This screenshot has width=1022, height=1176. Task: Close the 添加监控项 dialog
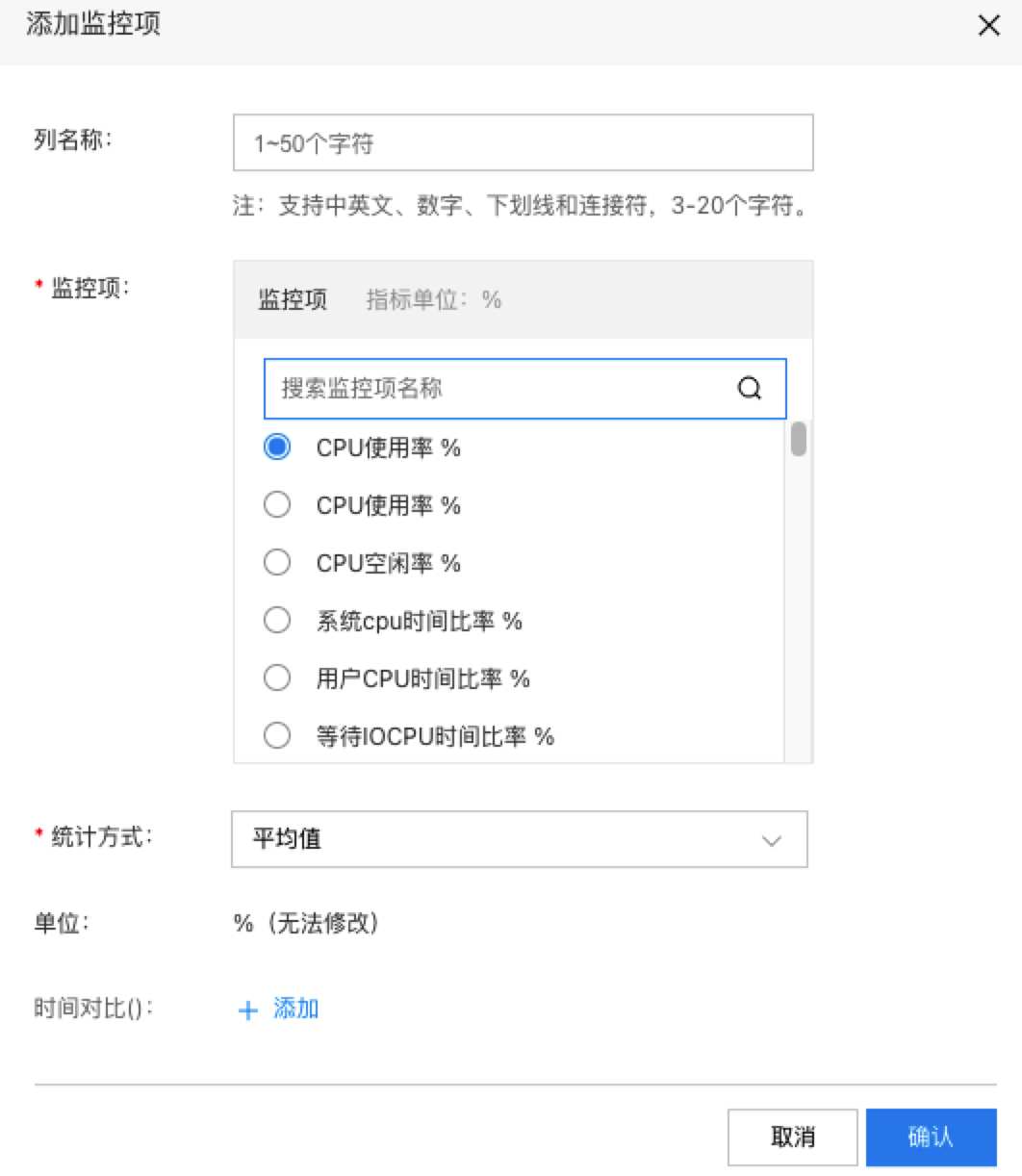(x=988, y=26)
